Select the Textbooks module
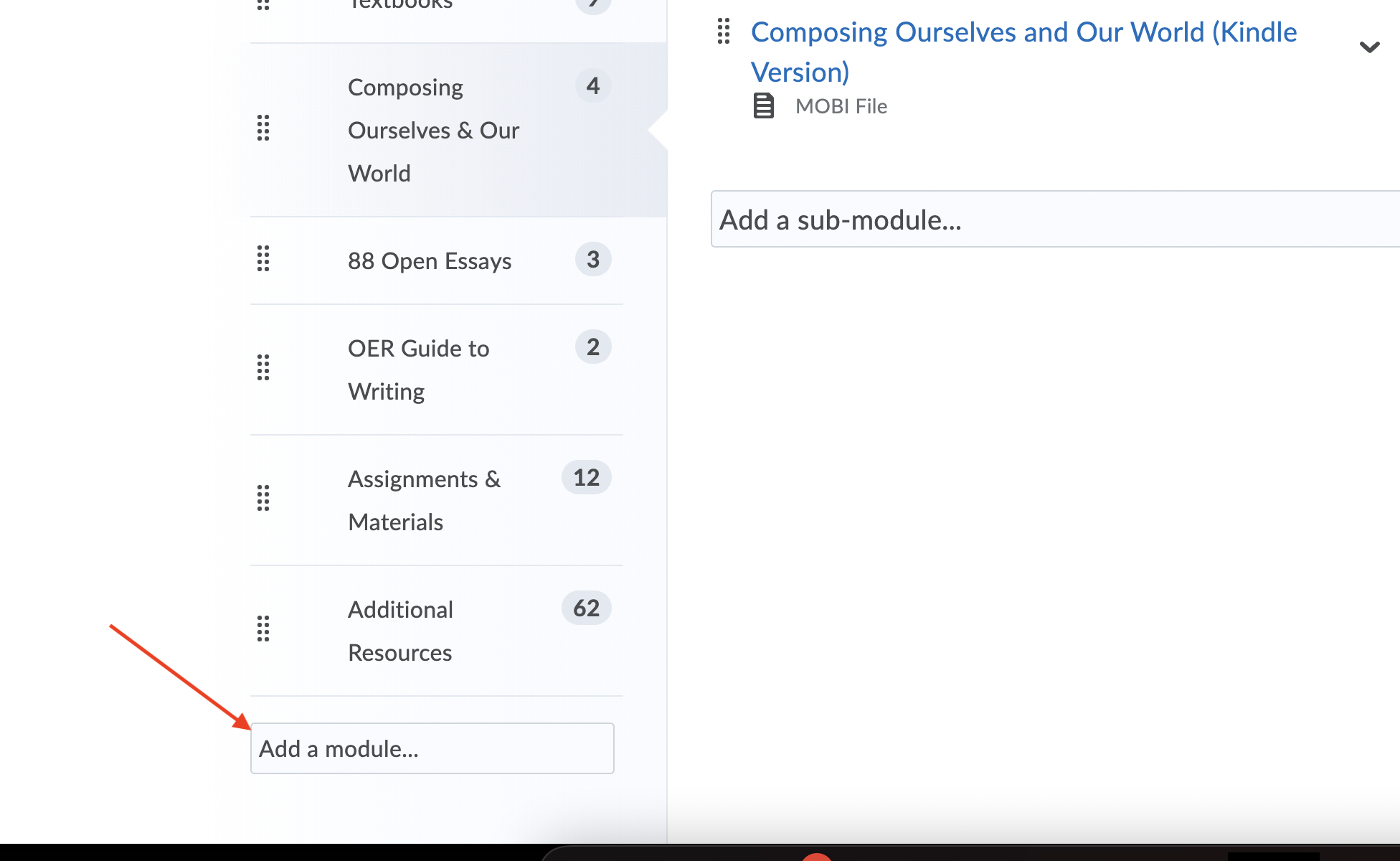This screenshot has height=861, width=1400. [400, 4]
